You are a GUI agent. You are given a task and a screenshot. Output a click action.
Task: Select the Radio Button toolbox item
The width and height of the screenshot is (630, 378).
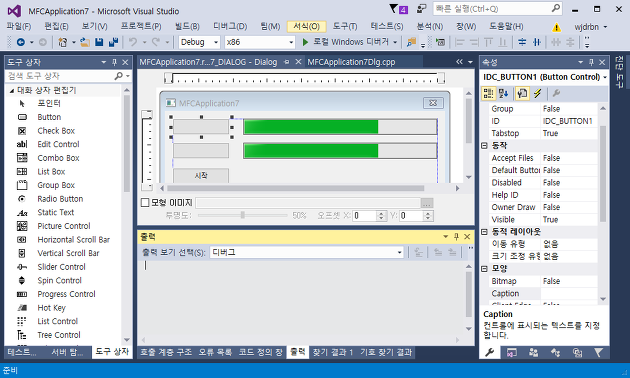[60, 199]
